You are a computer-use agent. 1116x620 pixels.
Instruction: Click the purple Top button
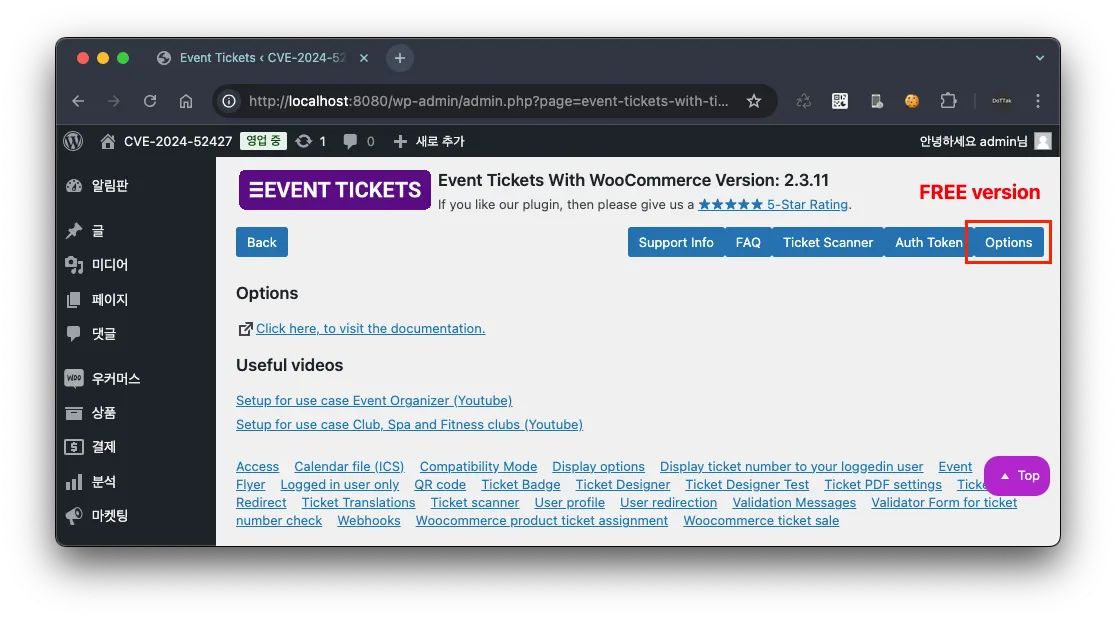[x=1017, y=475]
